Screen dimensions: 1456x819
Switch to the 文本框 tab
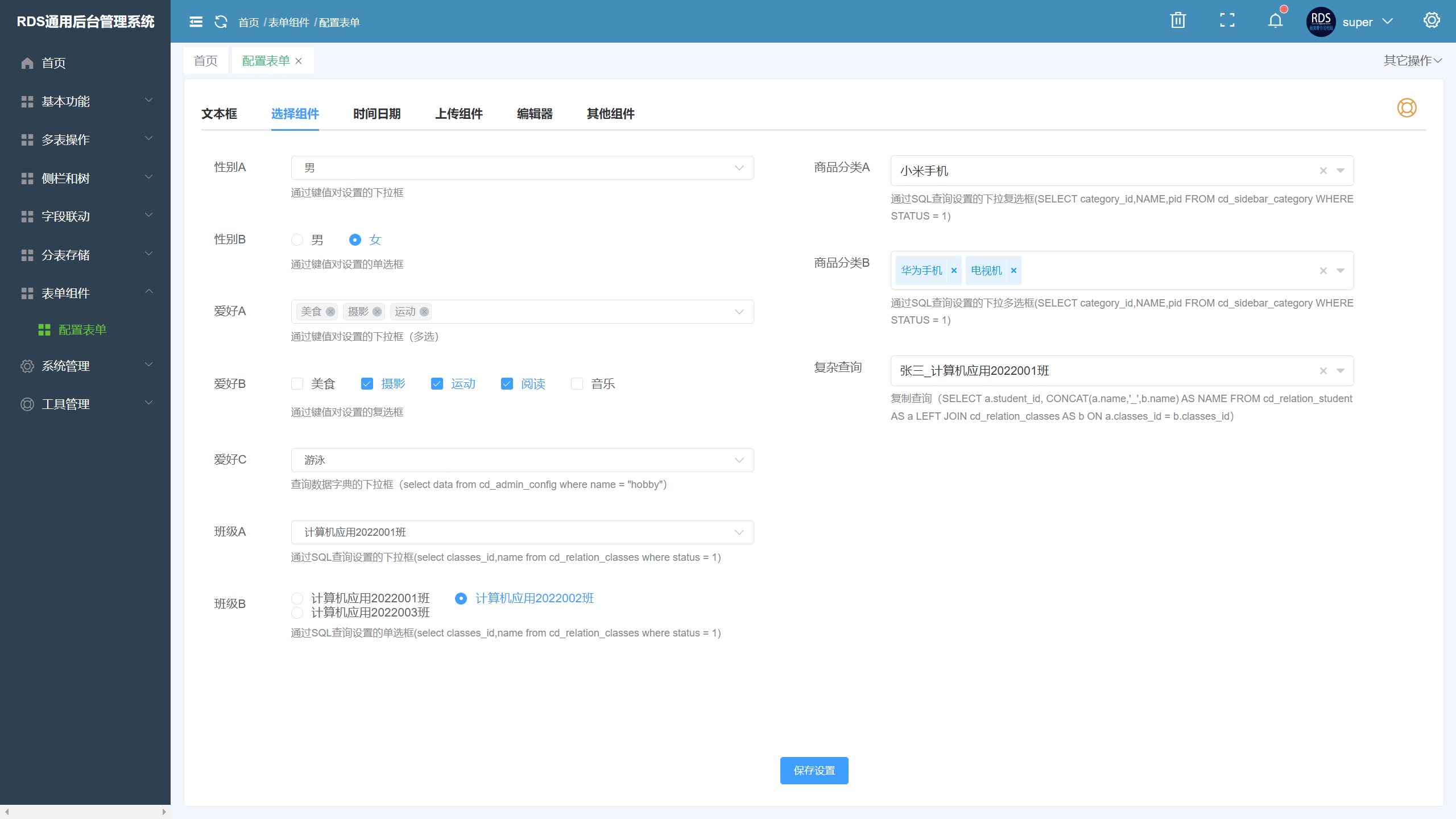219,114
